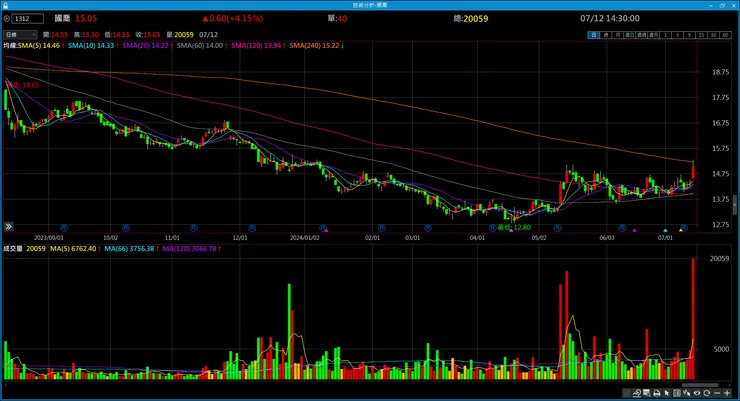The image size is (740, 401).
Task: Switch to the 3-minute chart button
Action: tap(677, 35)
